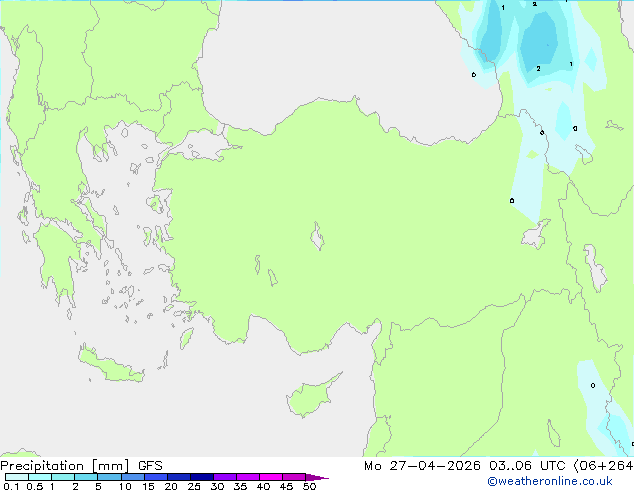
Task: Click the 45–50 mm legend color swatch
Action: point(294,477)
